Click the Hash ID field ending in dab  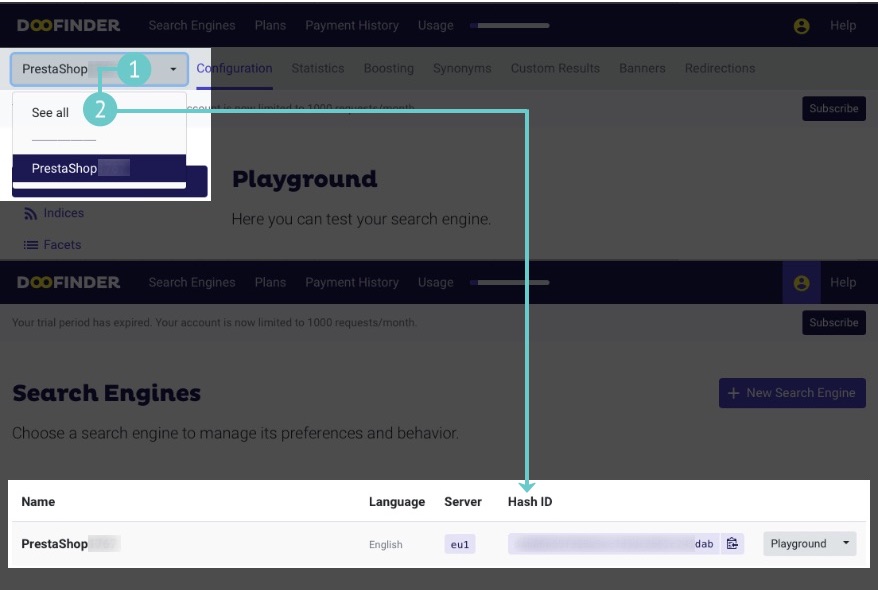(x=613, y=544)
